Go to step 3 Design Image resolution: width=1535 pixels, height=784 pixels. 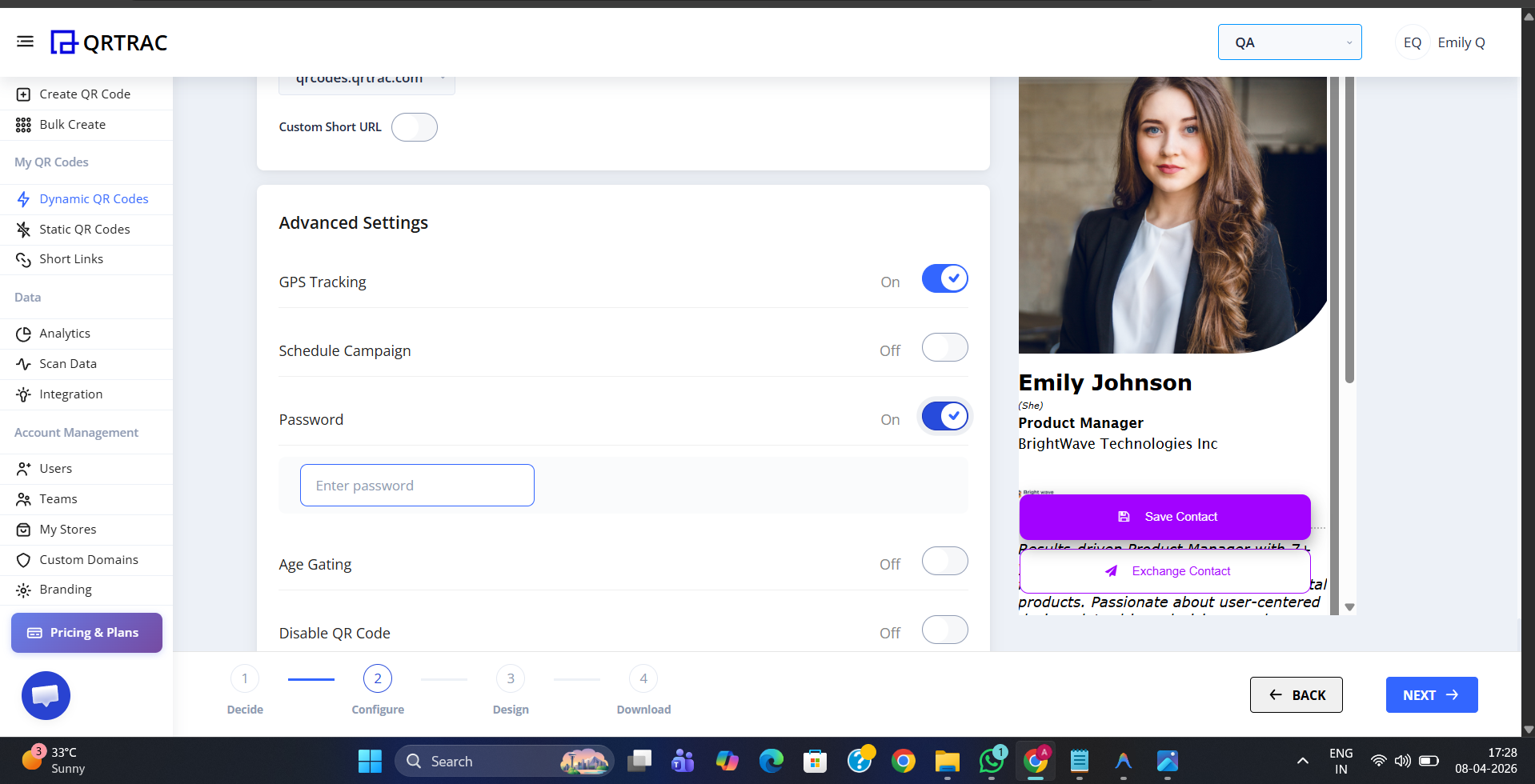[x=511, y=679]
